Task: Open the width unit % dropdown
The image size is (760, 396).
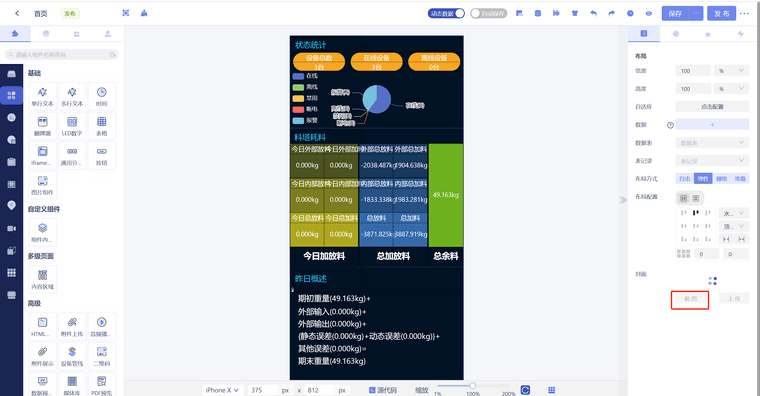Action: pyautogui.click(x=731, y=71)
